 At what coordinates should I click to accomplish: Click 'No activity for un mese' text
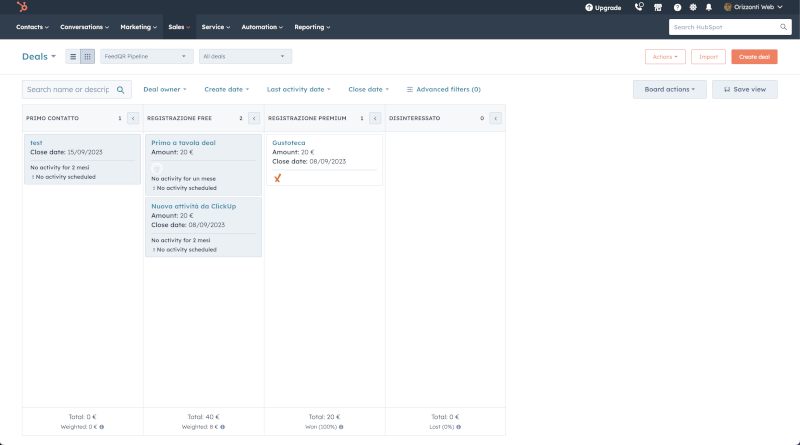[x=184, y=179]
